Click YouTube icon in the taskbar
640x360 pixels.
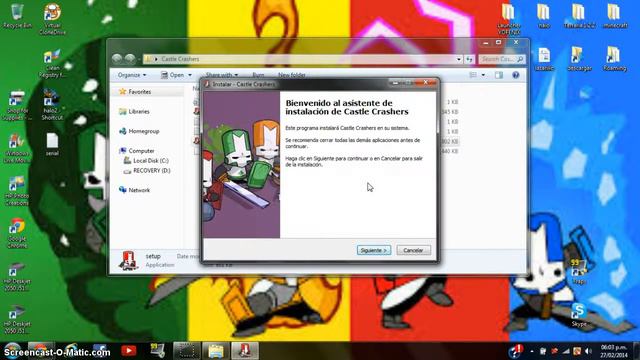click(x=129, y=351)
